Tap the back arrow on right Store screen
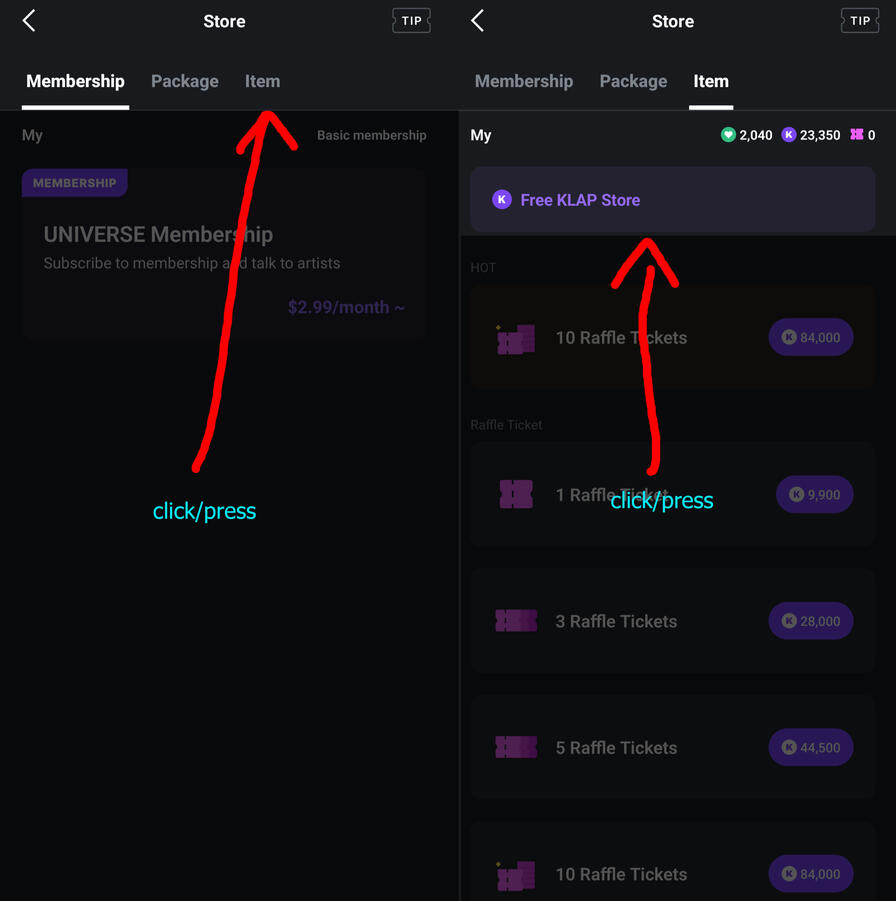Image resolution: width=896 pixels, height=901 pixels. [477, 21]
